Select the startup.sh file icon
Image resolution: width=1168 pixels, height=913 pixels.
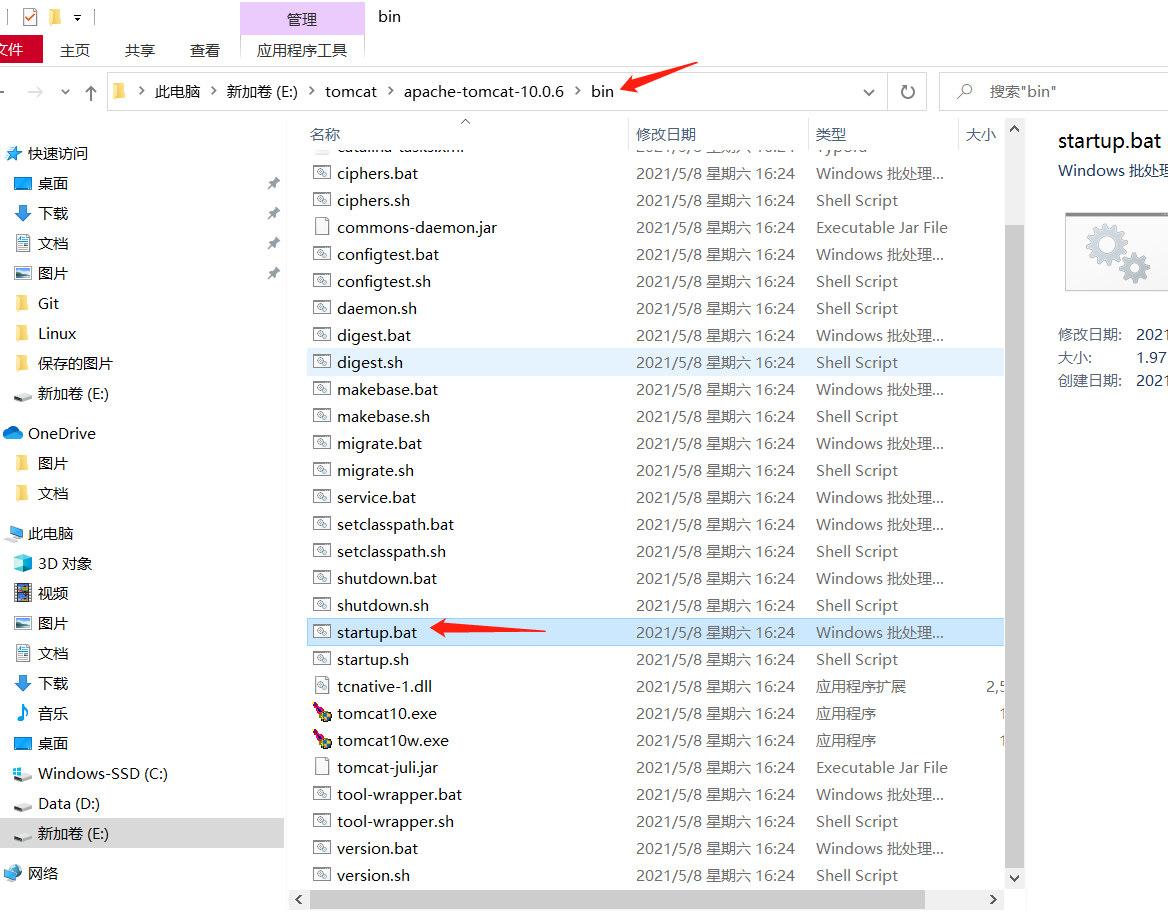click(322, 659)
